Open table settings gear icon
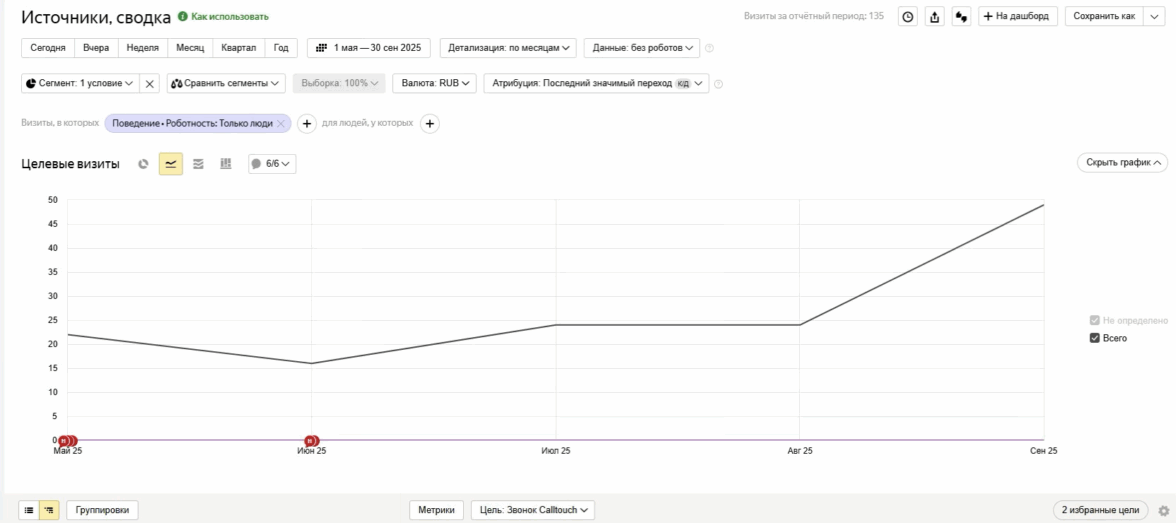Screen dimensions: 1176x523 point(1163,510)
